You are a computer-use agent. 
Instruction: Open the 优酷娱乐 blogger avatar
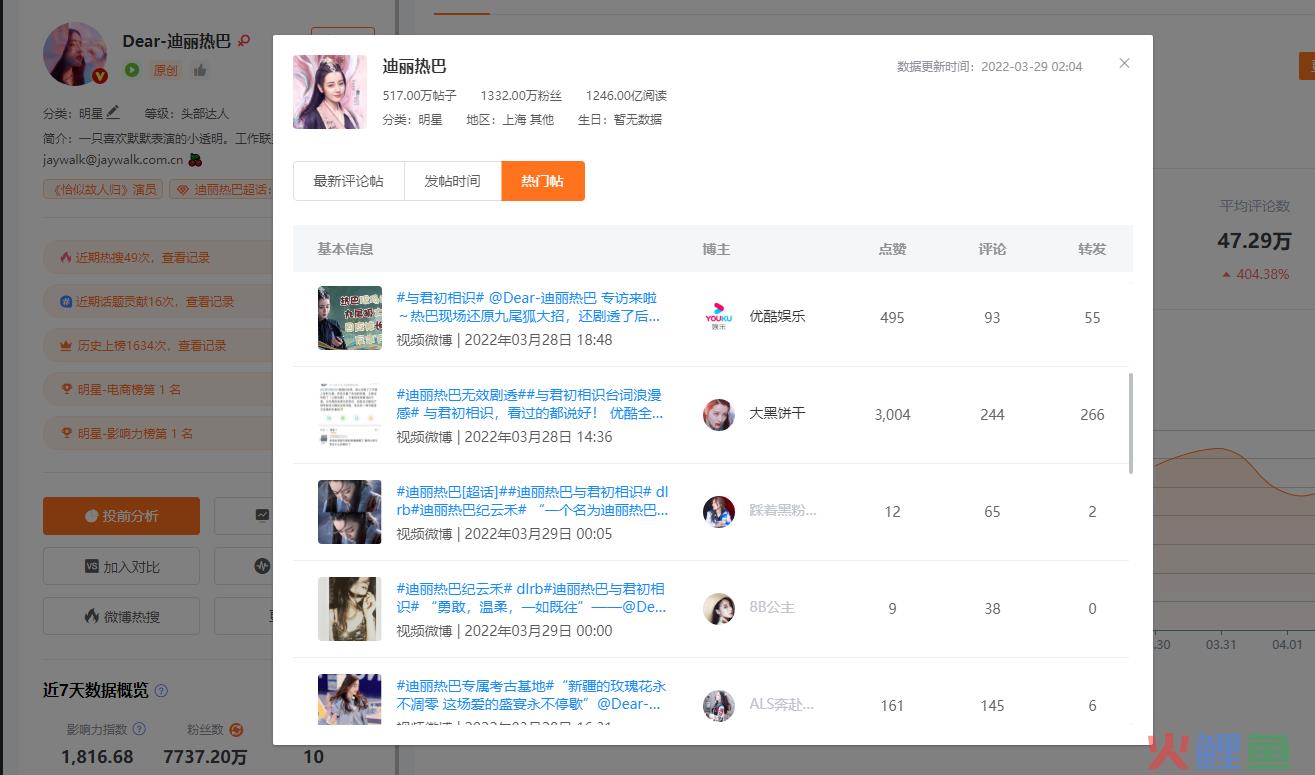click(718, 317)
